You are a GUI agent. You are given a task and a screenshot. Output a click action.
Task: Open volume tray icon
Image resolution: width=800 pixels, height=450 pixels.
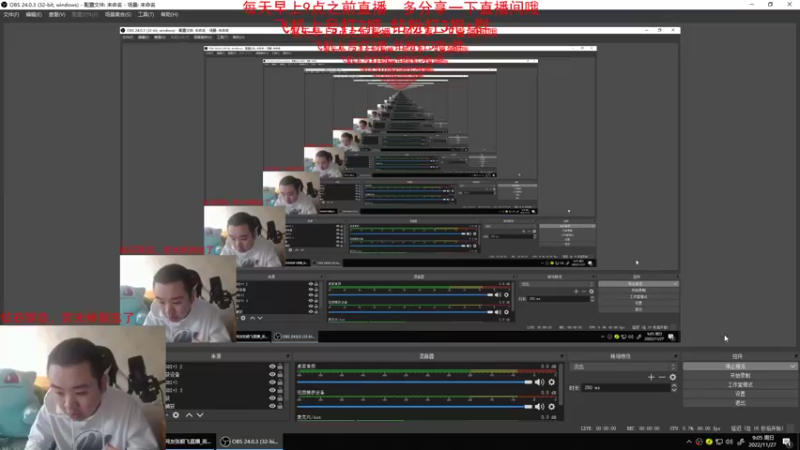(729, 442)
